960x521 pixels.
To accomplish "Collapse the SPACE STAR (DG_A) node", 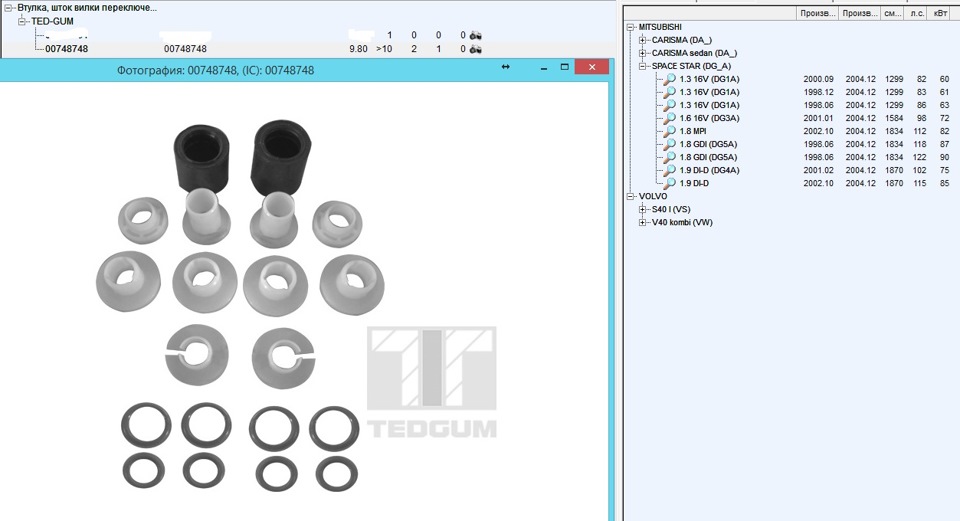I will (x=642, y=66).
